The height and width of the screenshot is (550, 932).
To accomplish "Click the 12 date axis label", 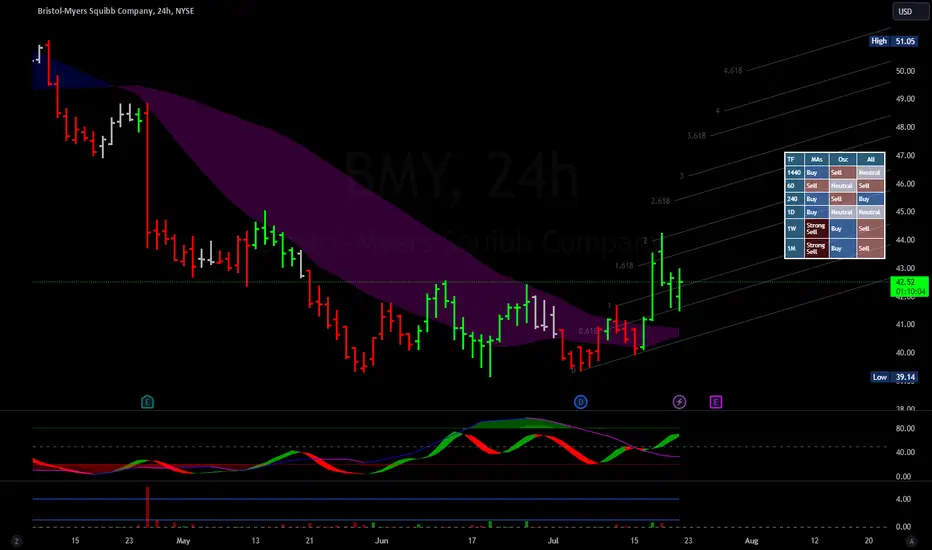I will click(x=814, y=540).
